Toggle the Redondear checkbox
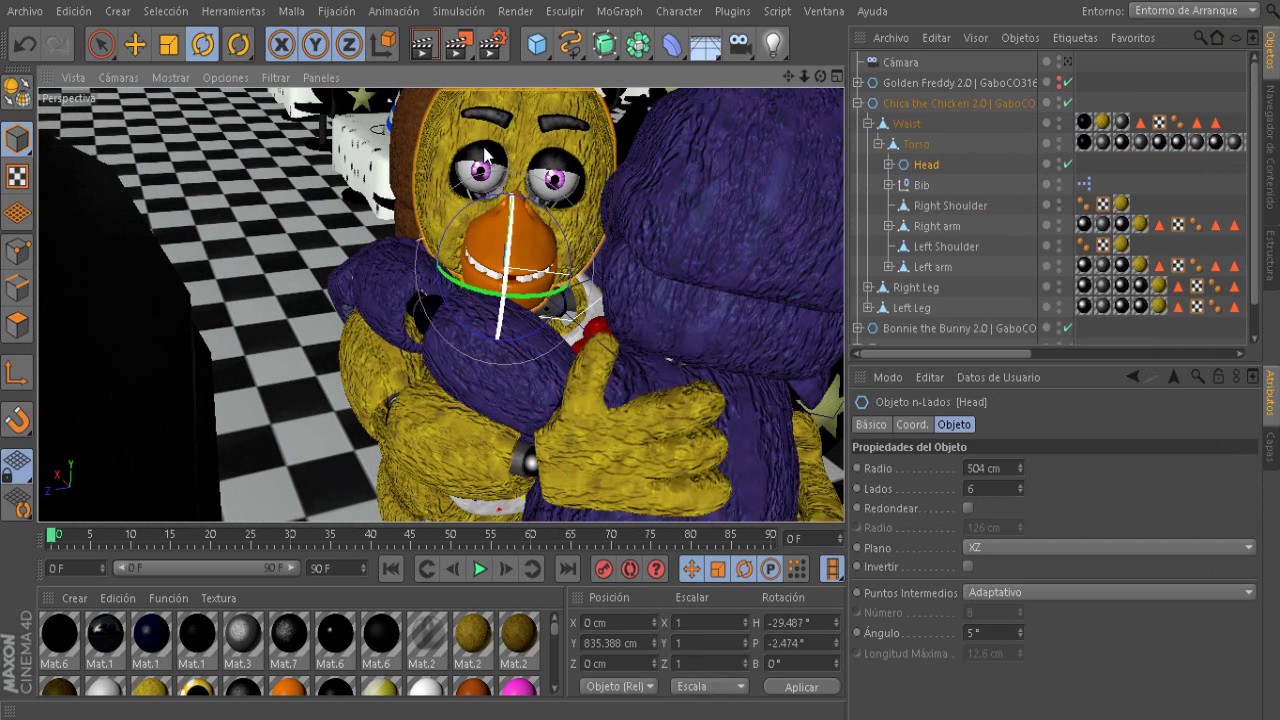The image size is (1280, 720). pos(968,508)
